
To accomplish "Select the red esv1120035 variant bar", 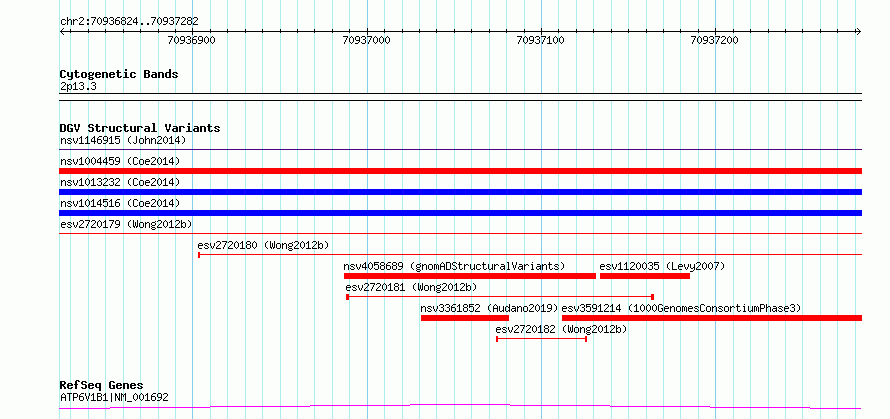I will click(x=645, y=276).
